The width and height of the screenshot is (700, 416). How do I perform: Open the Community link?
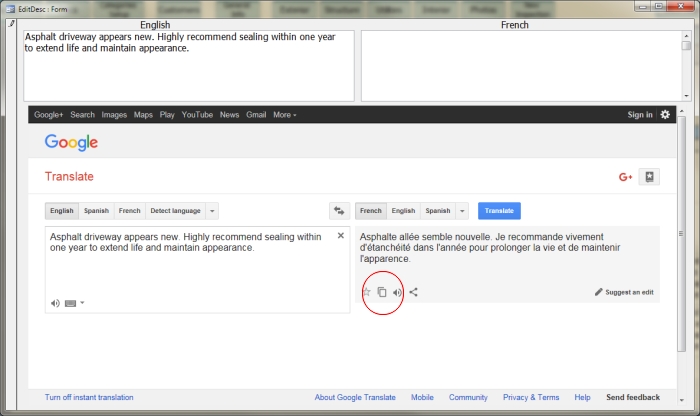[x=468, y=397]
